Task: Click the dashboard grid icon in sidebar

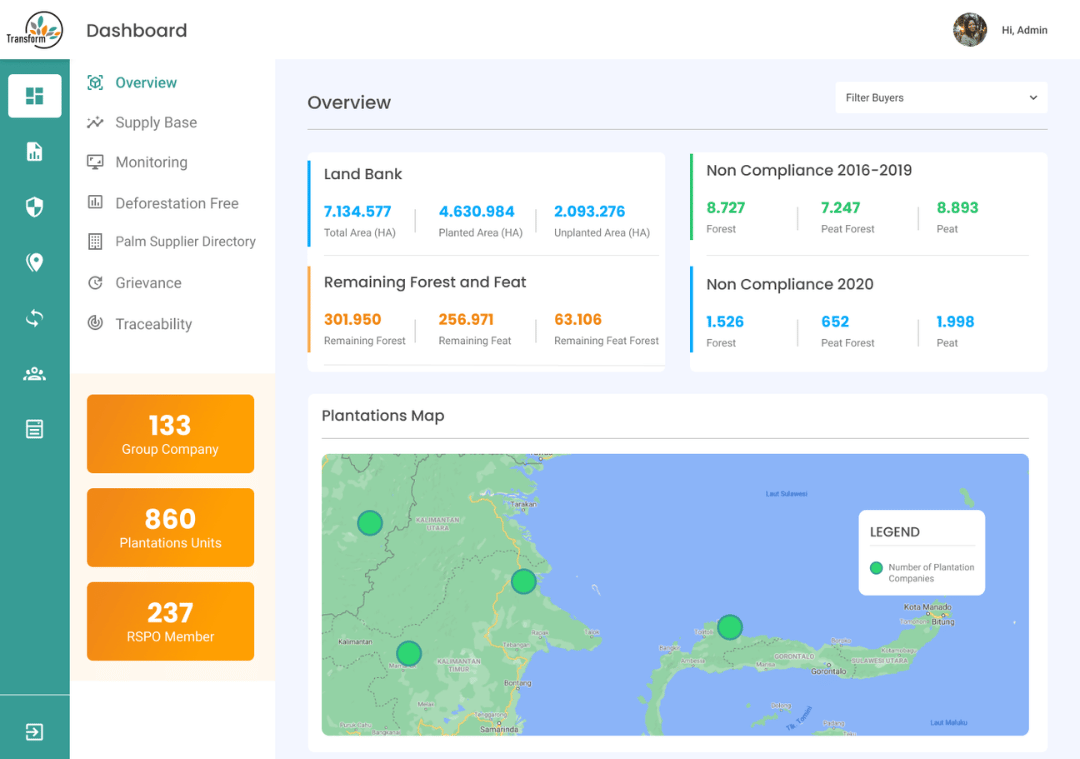Action: tap(35, 96)
